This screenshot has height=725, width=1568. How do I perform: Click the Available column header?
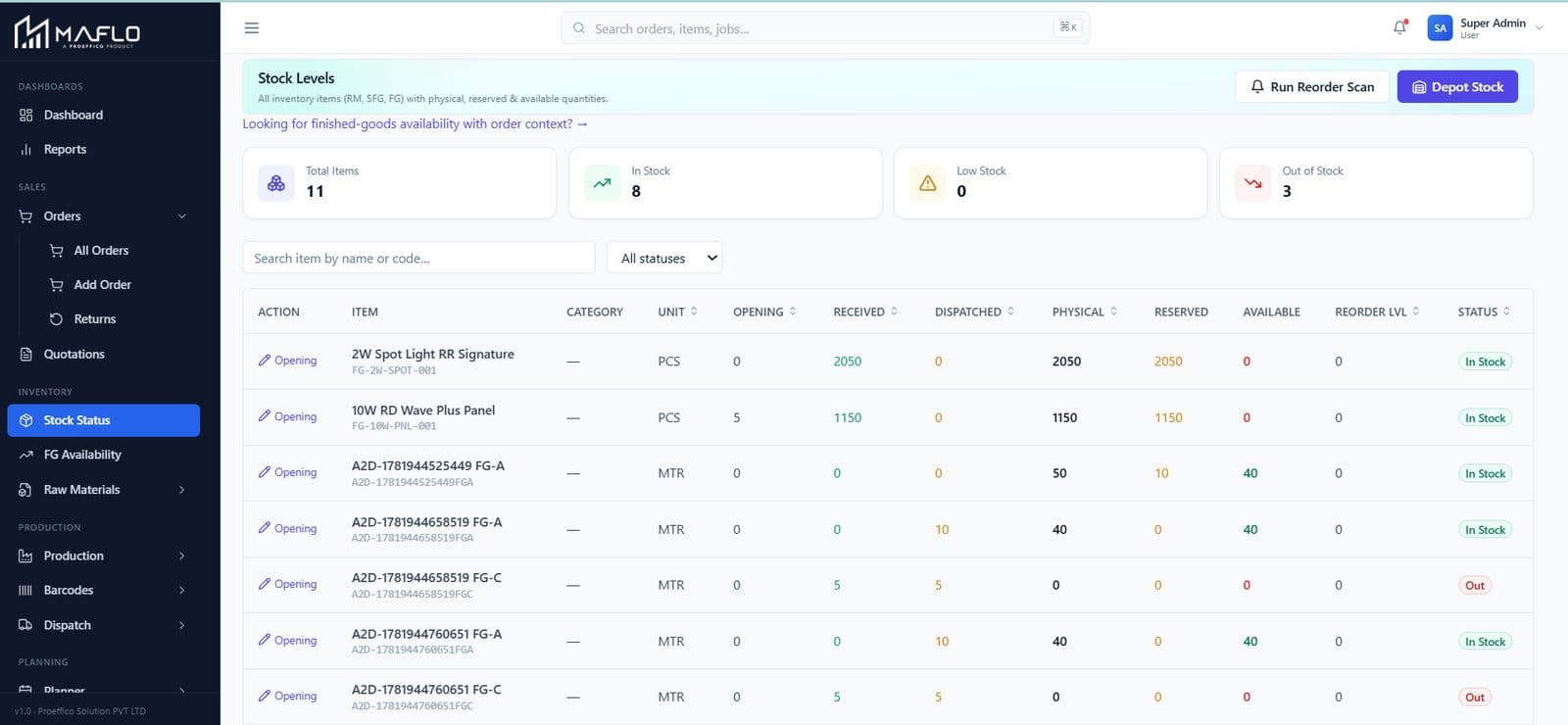(1272, 312)
